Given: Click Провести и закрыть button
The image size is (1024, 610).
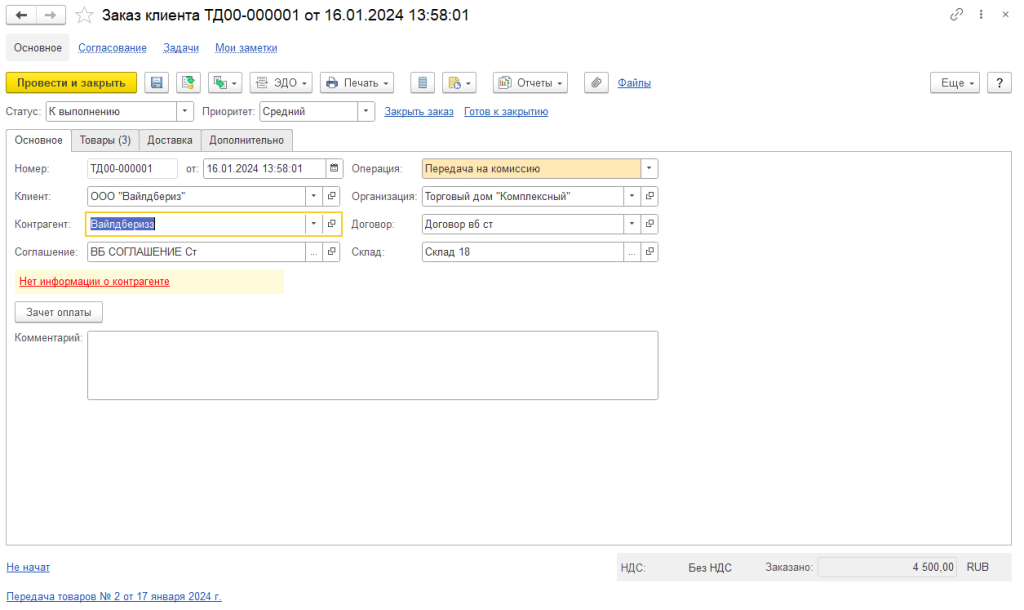Looking at the screenshot, I should pyautogui.click(x=71, y=83).
